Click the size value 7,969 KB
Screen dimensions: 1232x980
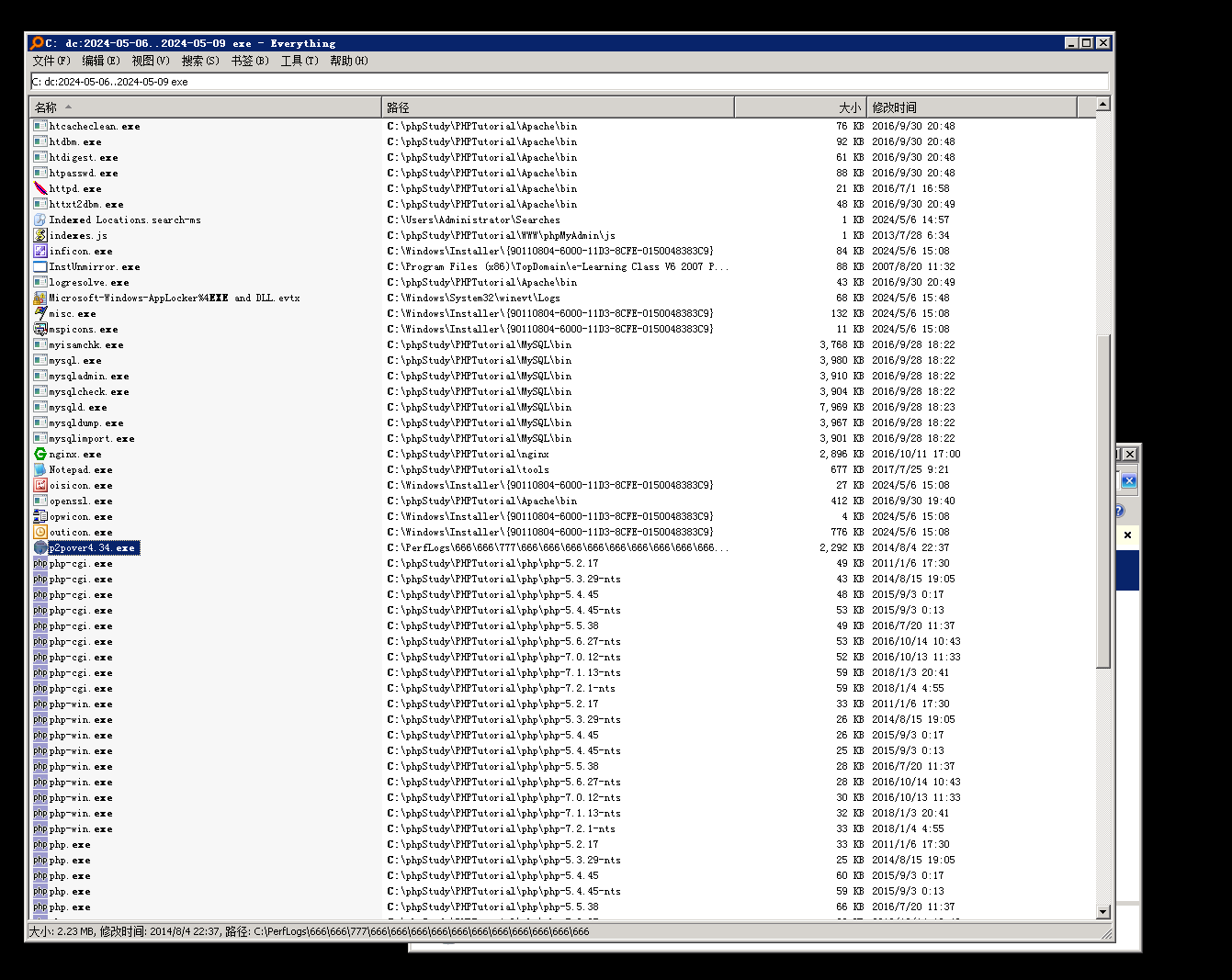point(842,407)
